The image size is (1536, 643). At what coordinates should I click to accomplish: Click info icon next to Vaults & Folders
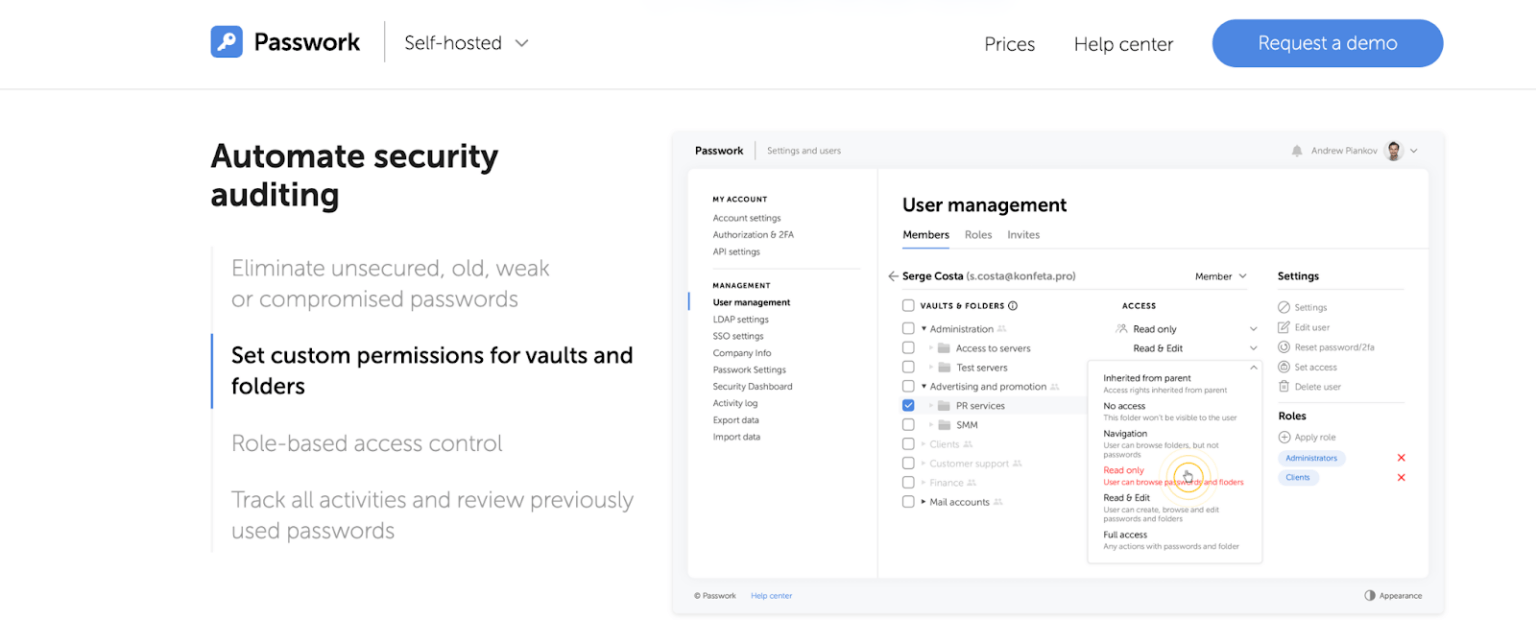point(1012,306)
